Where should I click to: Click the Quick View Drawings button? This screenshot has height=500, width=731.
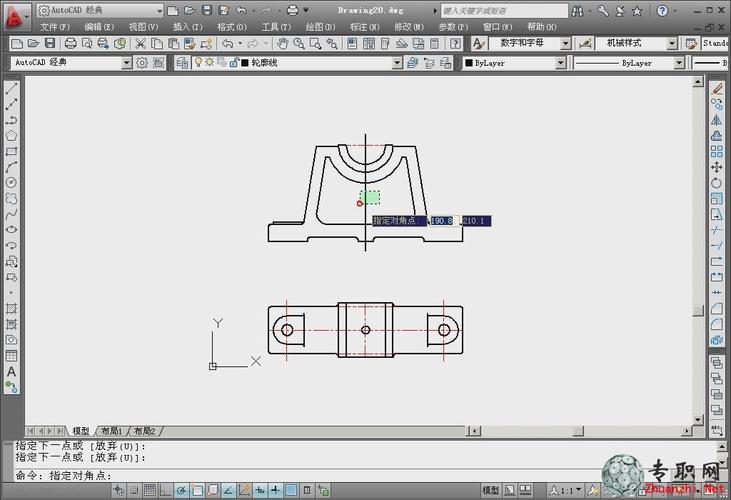point(525,490)
